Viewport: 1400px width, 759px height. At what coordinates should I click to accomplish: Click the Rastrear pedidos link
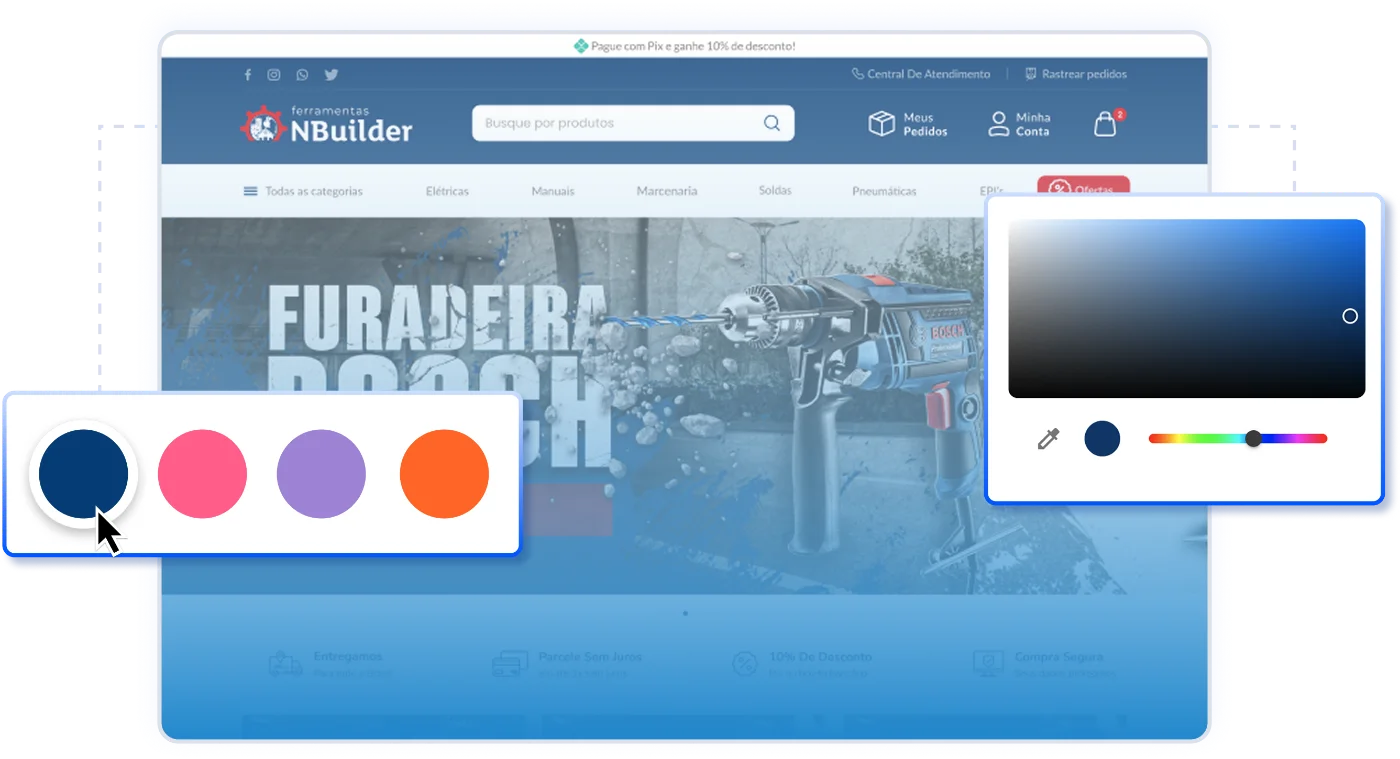1084,74
